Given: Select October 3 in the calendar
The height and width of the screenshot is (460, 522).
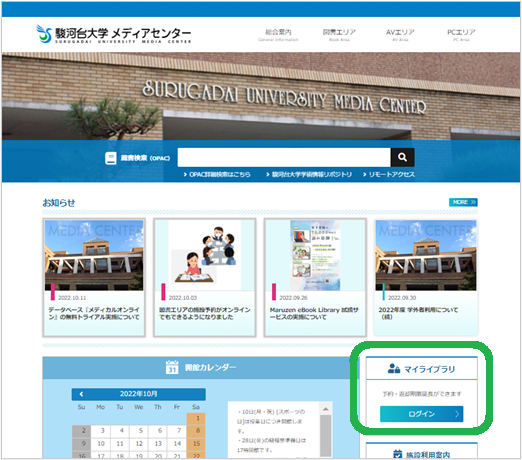Looking at the screenshot, I should pyautogui.click(x=101, y=431).
